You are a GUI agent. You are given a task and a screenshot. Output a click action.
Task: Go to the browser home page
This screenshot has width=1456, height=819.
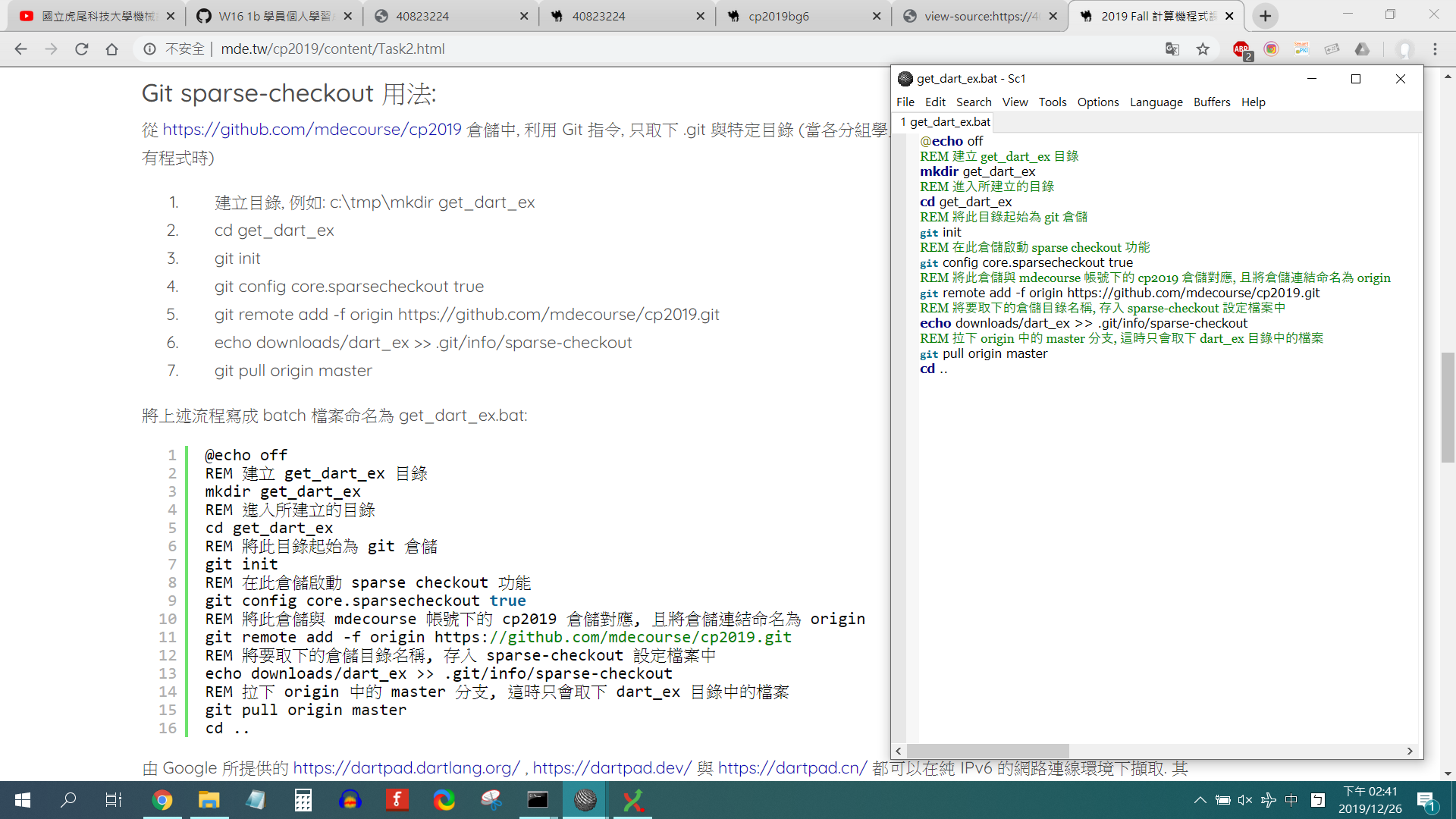tap(112, 49)
